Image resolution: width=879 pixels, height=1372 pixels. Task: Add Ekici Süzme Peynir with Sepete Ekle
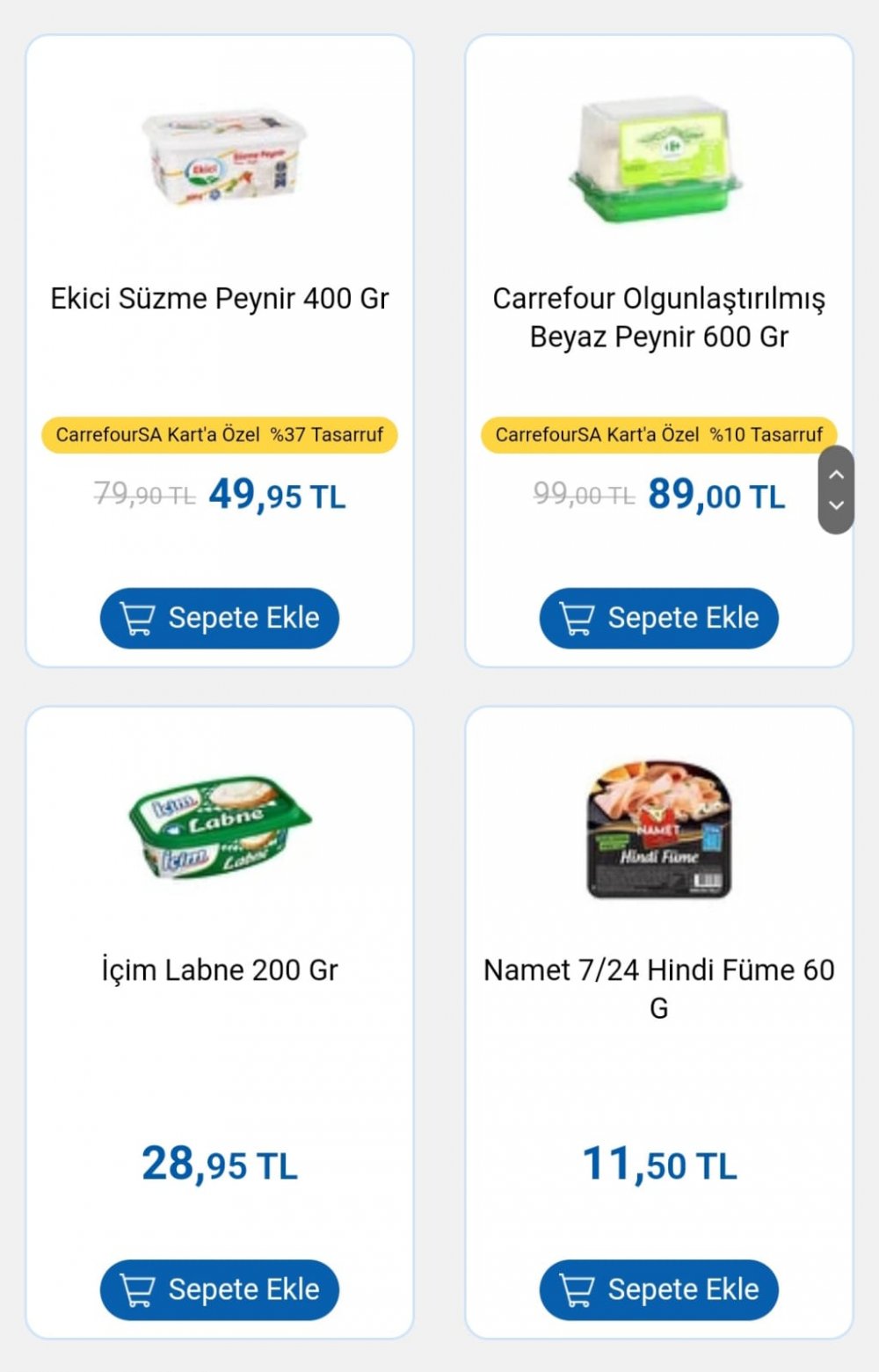click(220, 619)
